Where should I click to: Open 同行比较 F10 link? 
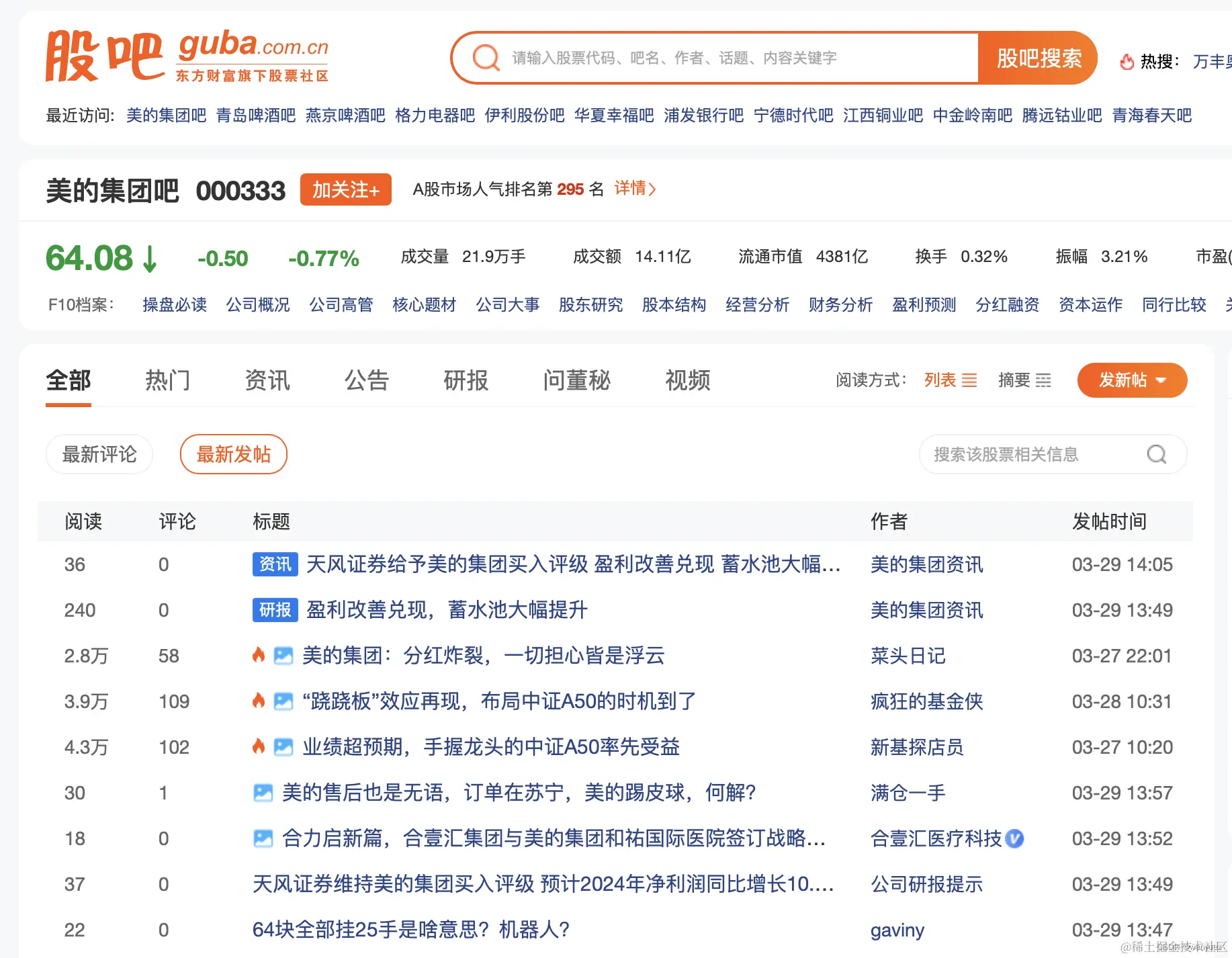pyautogui.click(x=1174, y=305)
